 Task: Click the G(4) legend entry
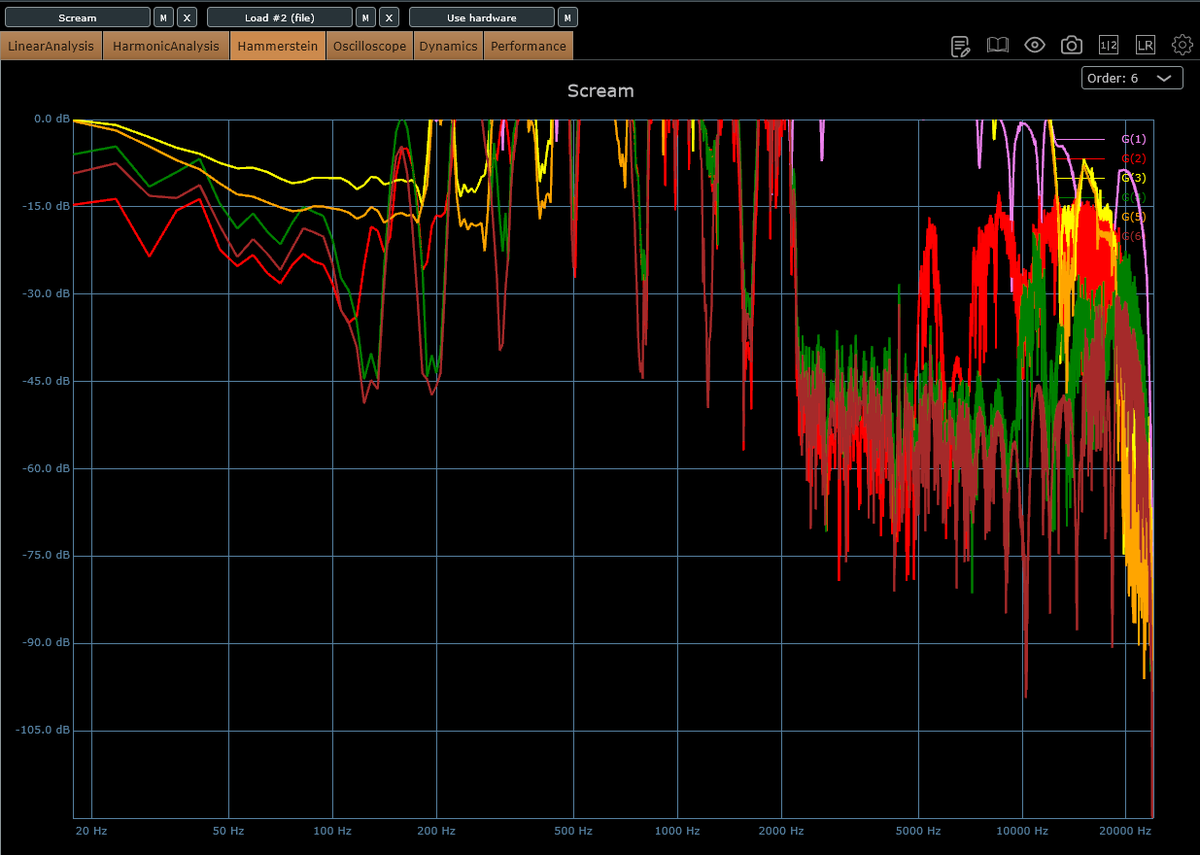[x=1133, y=197]
